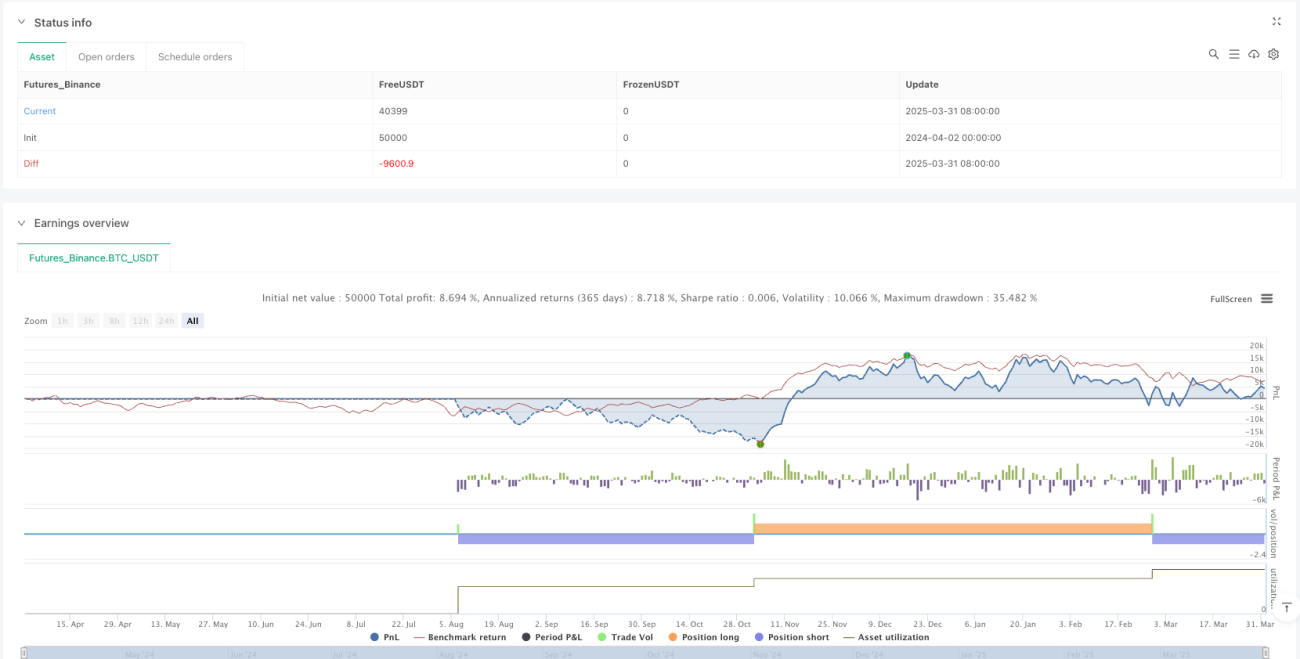Screen dimensions: 1300x659
Task: Click the -9600.9 Diff value
Action: 396,163
